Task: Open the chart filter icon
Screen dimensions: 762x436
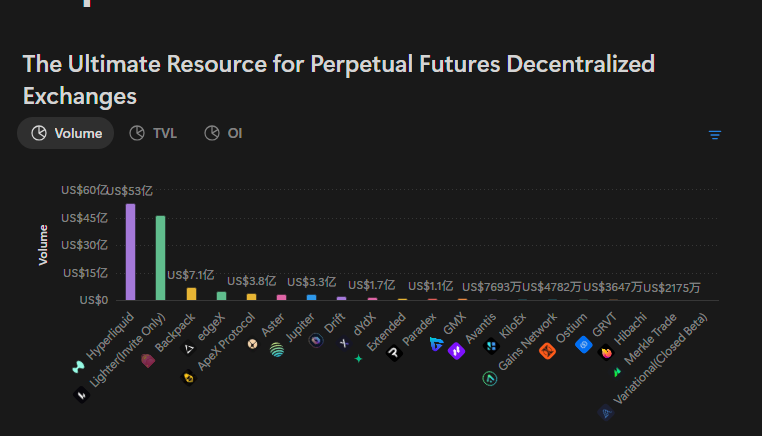Action: (714, 135)
